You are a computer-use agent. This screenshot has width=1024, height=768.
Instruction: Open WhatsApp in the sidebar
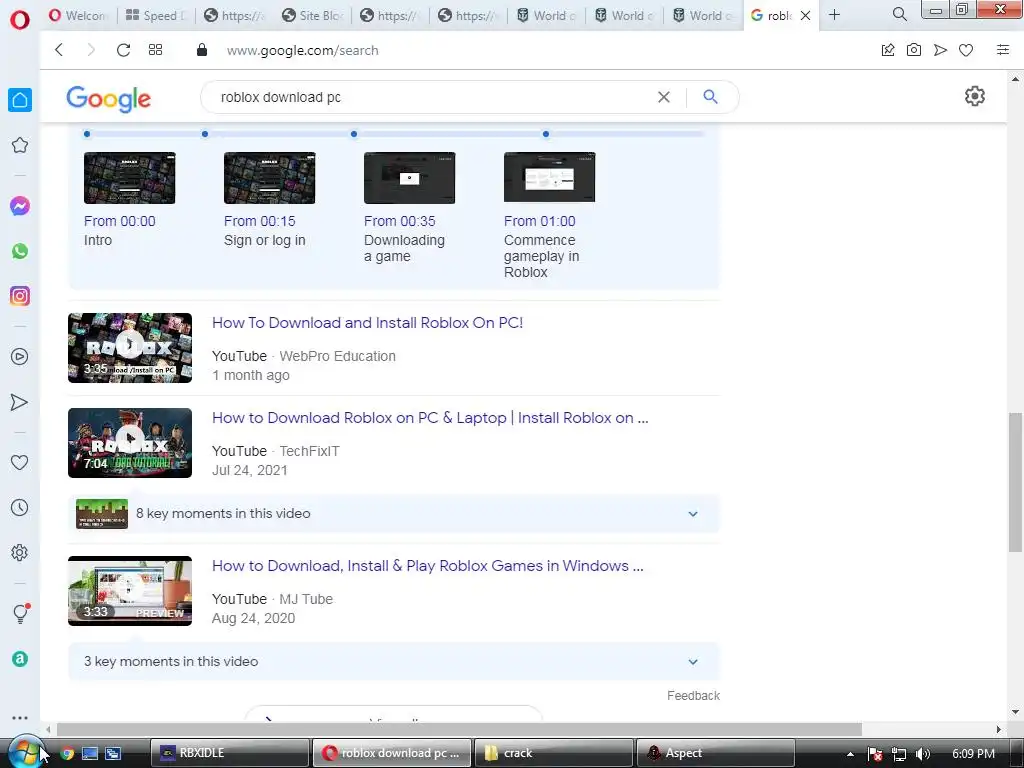pyautogui.click(x=20, y=251)
